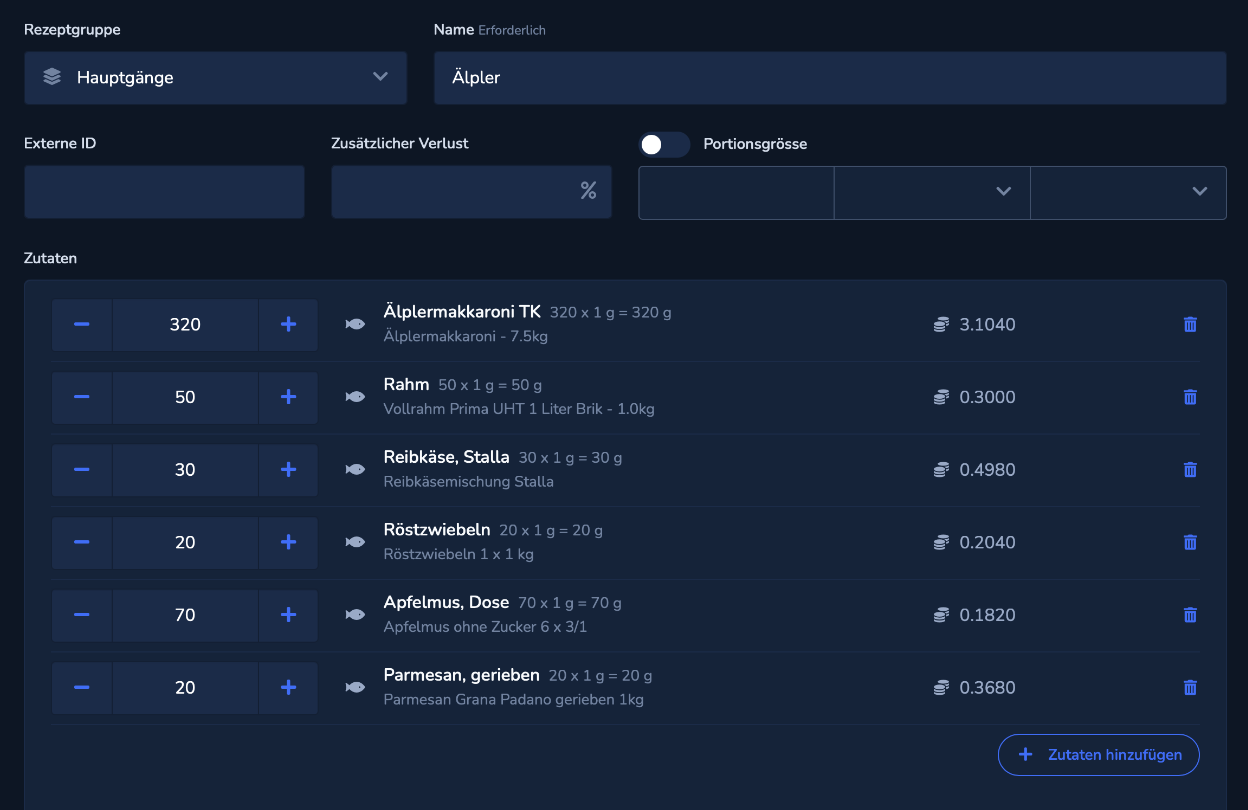Image resolution: width=1248 pixels, height=810 pixels.
Task: Click Zutaten hinzufügen button
Action: (x=1099, y=755)
